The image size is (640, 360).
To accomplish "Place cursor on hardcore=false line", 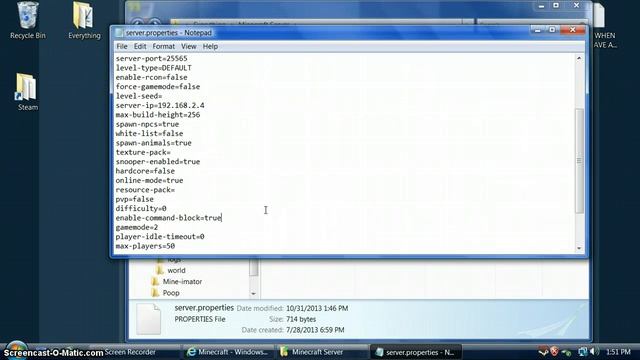I will click(x=145, y=171).
